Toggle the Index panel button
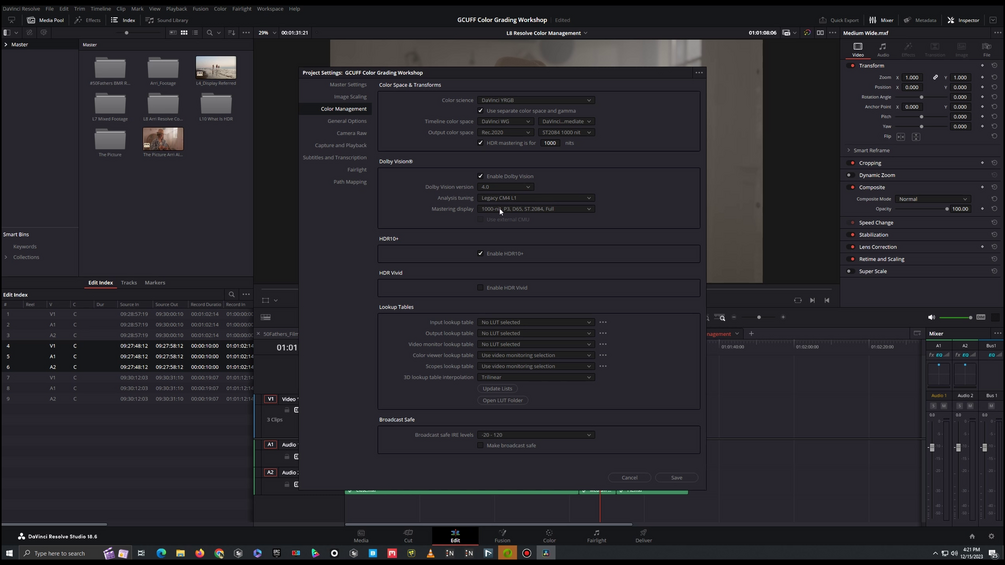 (x=123, y=20)
